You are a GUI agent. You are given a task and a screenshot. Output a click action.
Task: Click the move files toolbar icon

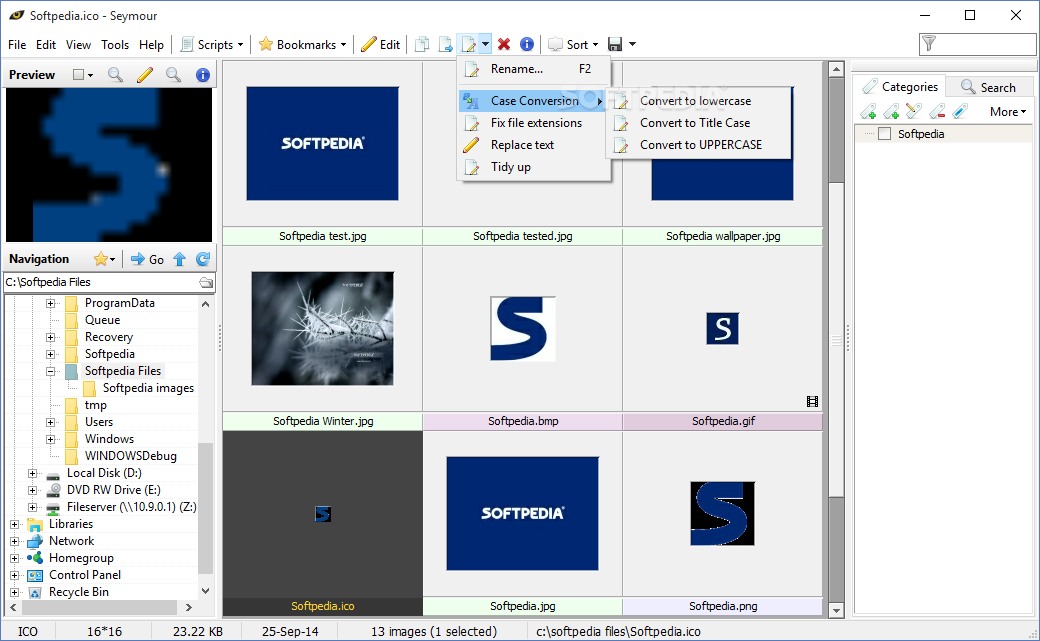coord(446,44)
